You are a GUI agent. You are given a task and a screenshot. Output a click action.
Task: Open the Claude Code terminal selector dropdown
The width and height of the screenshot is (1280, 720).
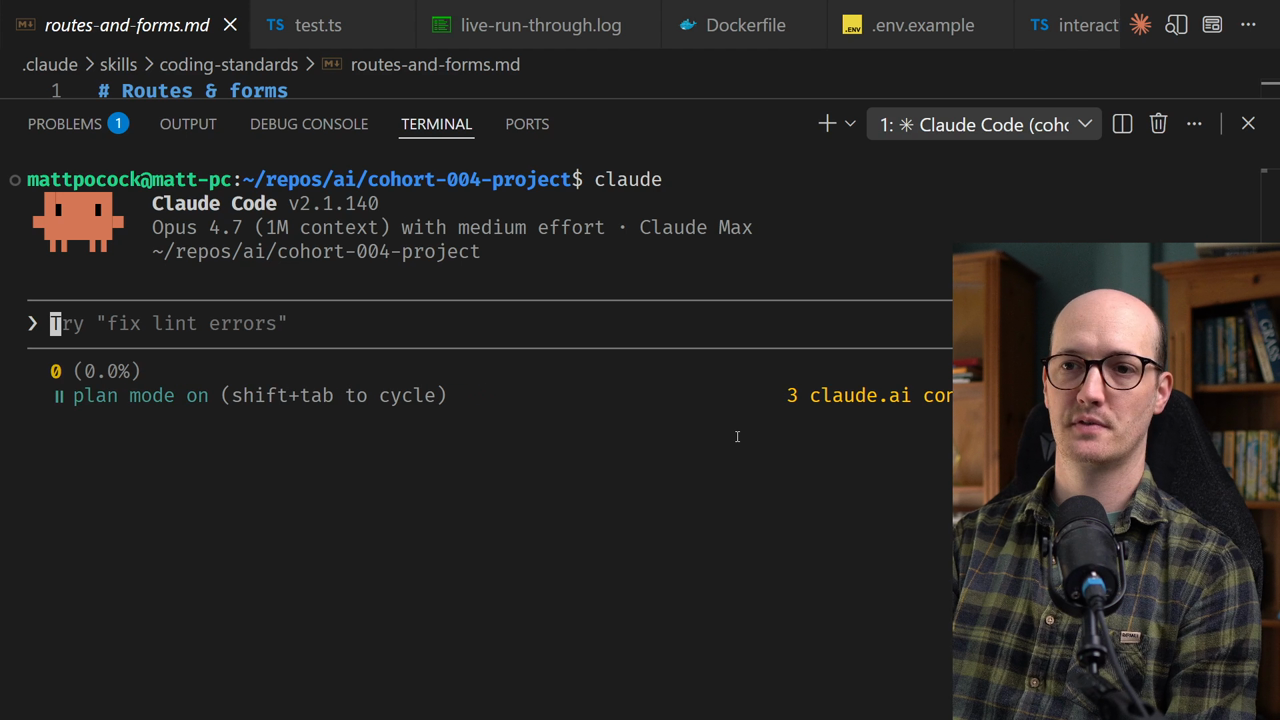tap(985, 124)
